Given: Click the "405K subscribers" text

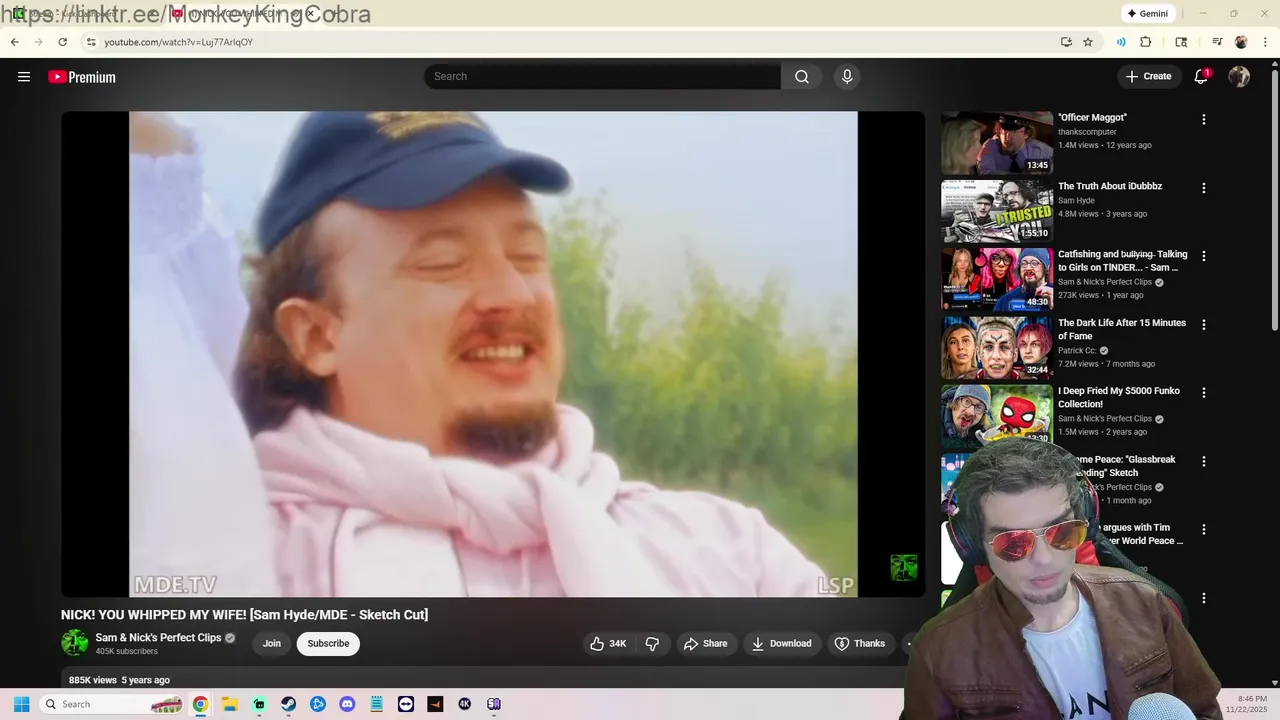Looking at the screenshot, I should (x=126, y=651).
